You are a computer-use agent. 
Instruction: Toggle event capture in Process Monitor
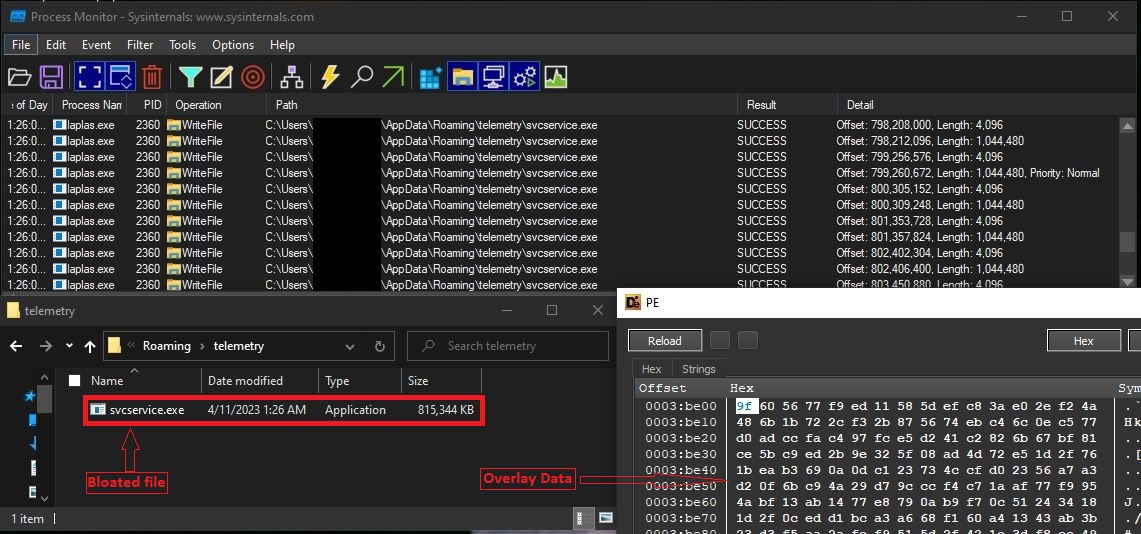(89, 77)
